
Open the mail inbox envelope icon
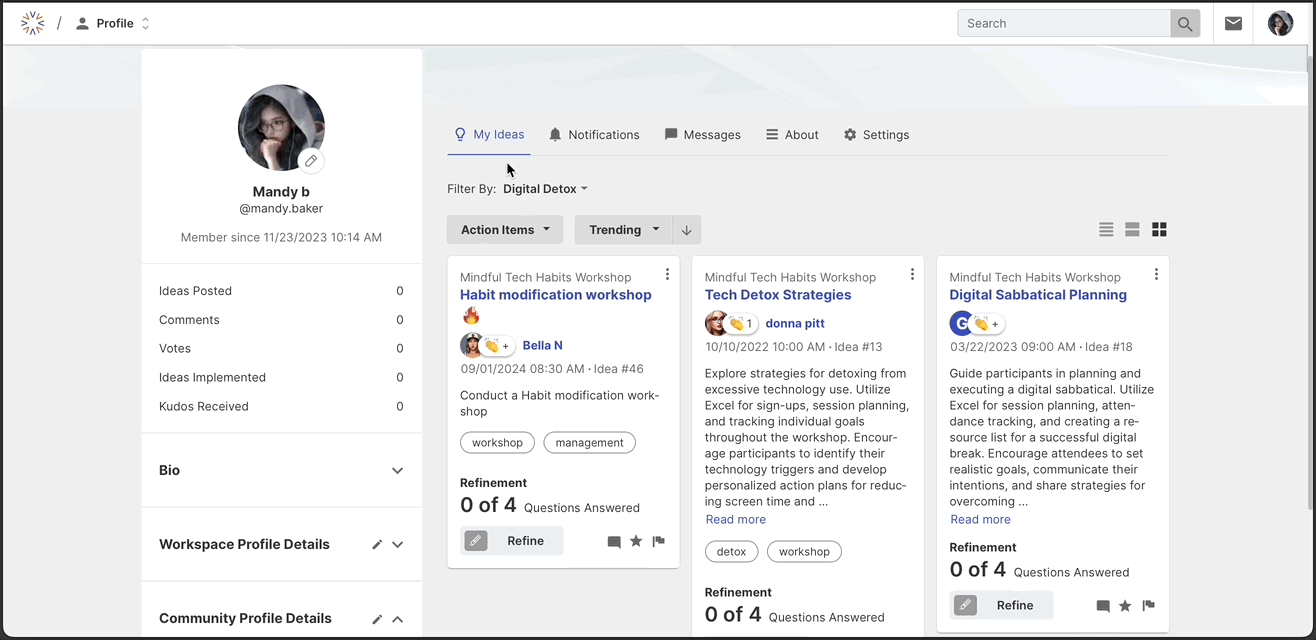tap(1233, 23)
